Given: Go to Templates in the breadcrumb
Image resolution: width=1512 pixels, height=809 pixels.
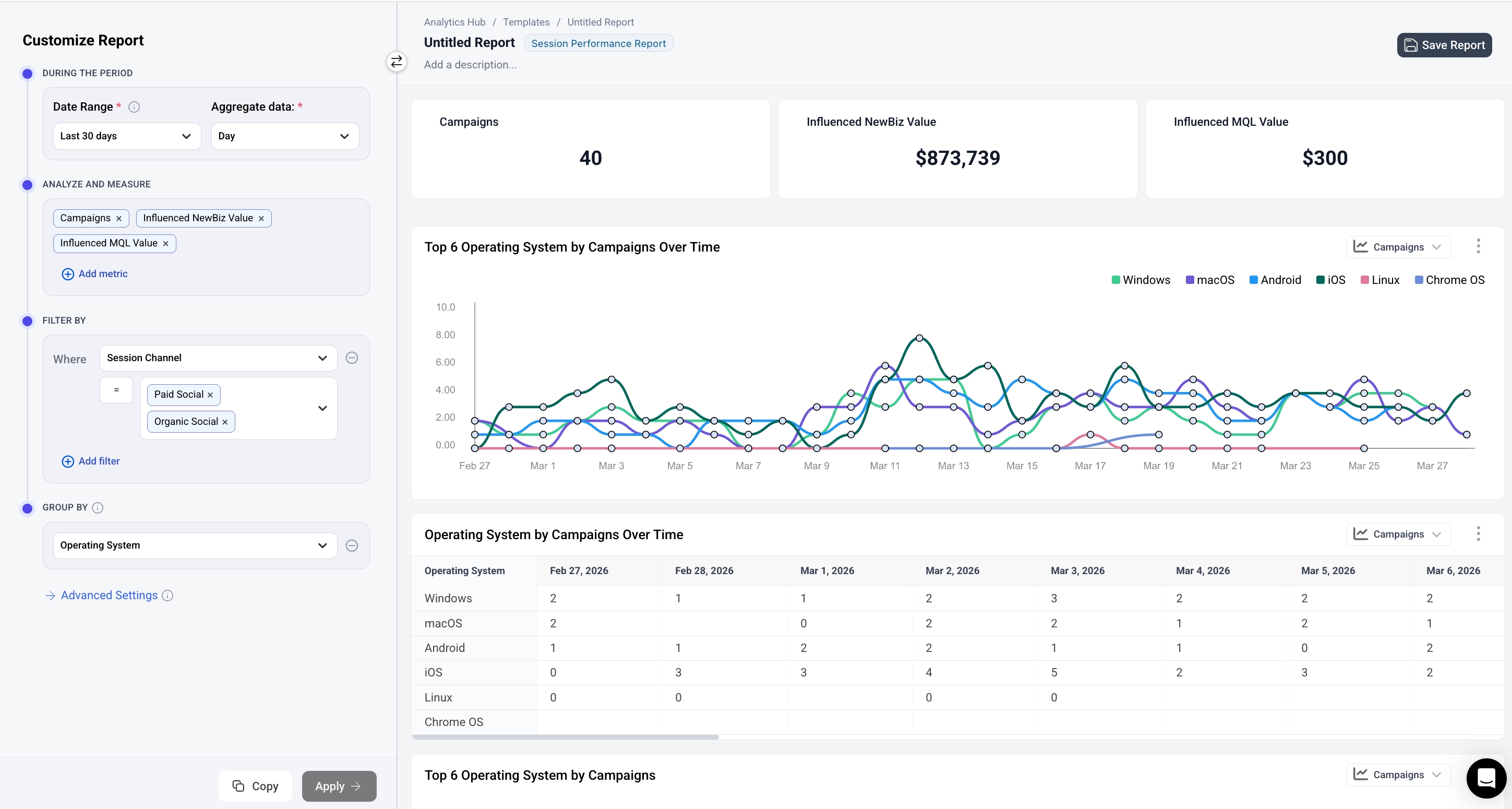Looking at the screenshot, I should click(x=526, y=22).
